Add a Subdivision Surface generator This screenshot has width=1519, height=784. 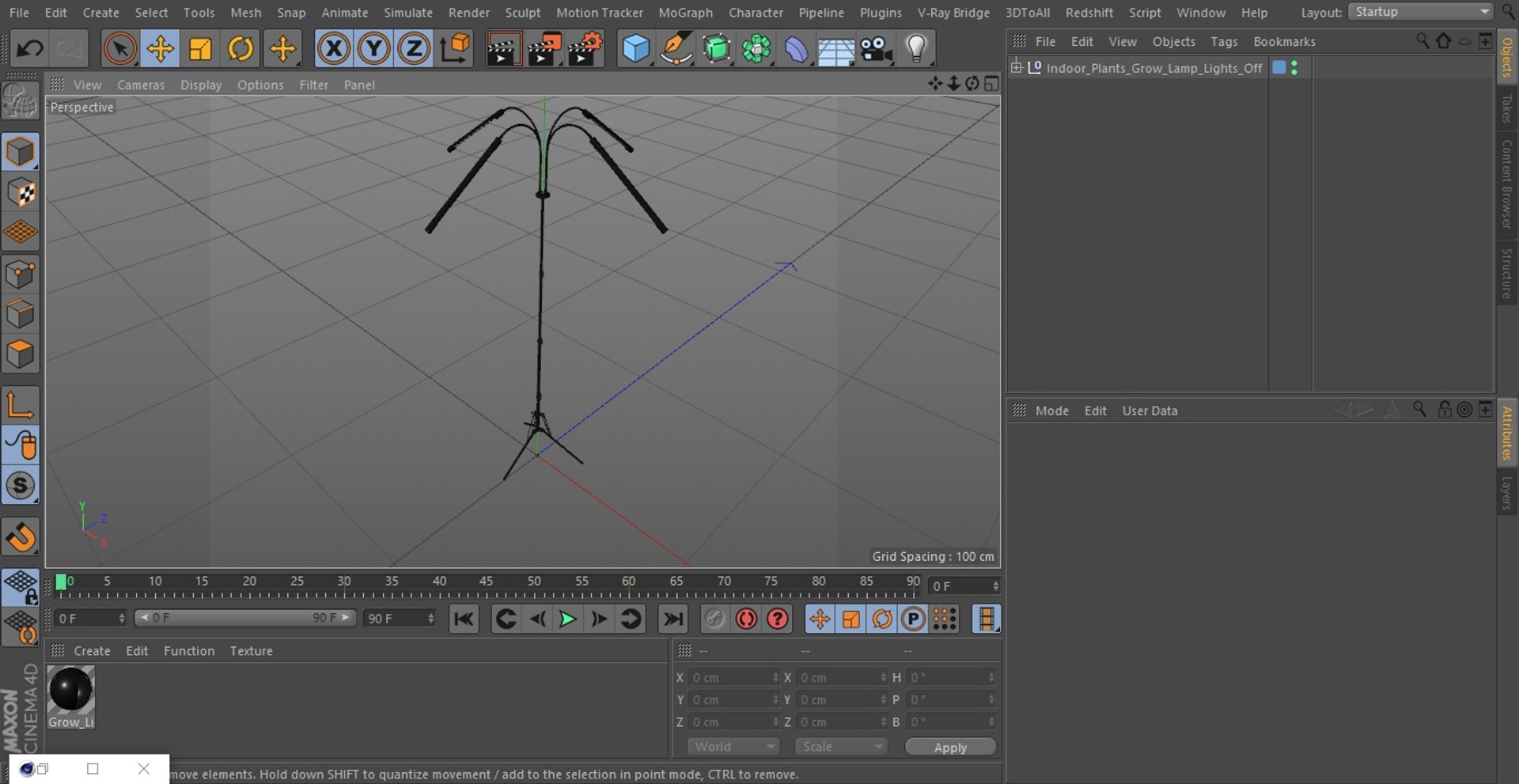pos(717,49)
